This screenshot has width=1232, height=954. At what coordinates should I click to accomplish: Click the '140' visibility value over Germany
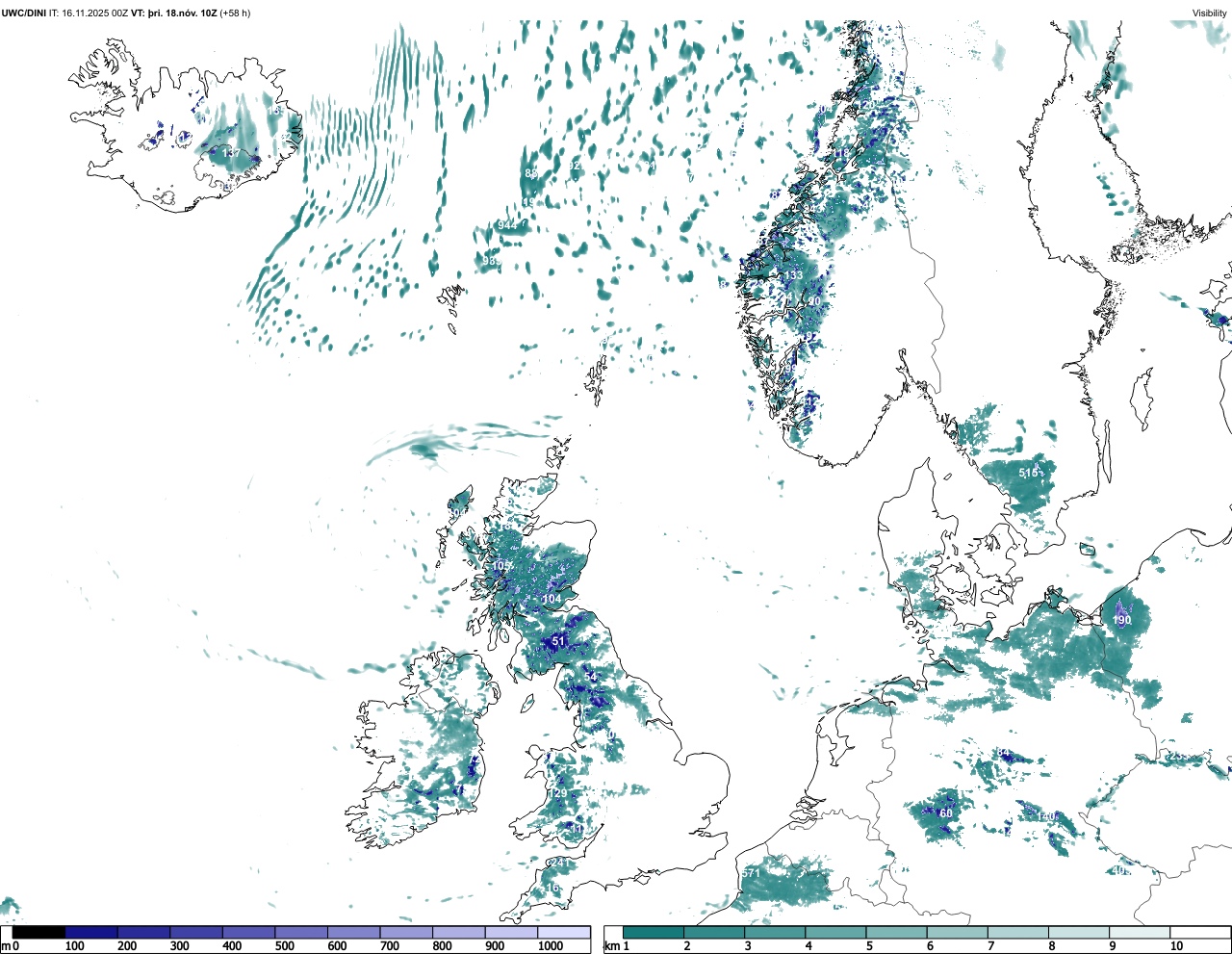click(1047, 816)
